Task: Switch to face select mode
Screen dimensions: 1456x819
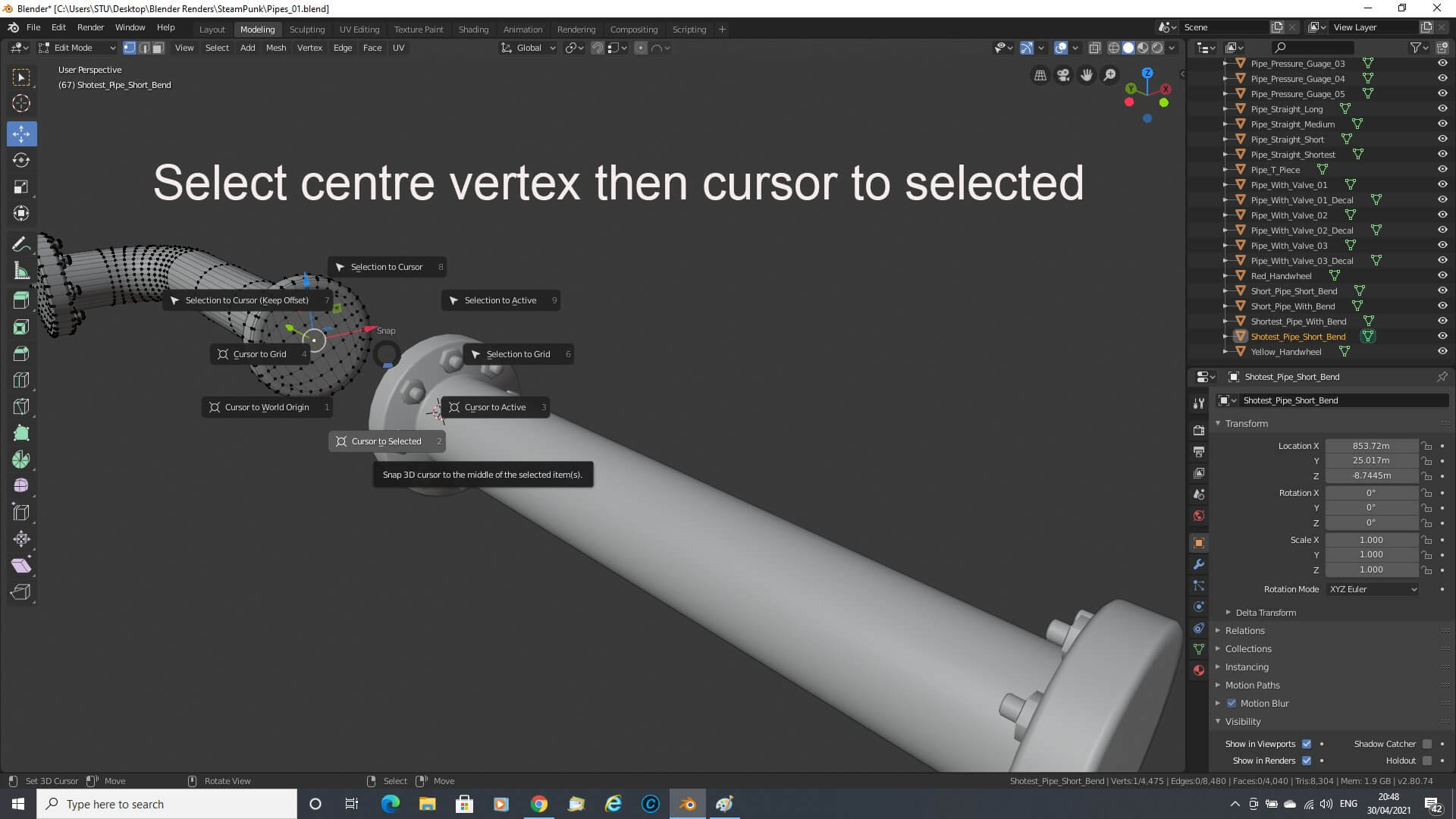Action: (158, 48)
